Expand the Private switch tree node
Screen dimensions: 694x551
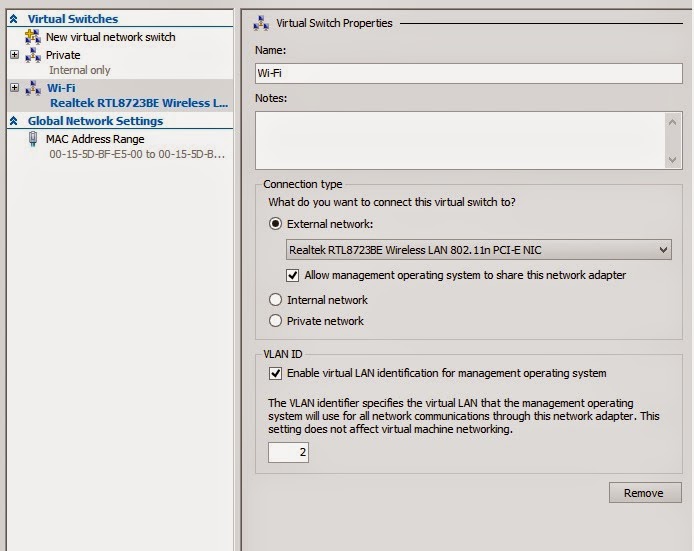pos(14,55)
